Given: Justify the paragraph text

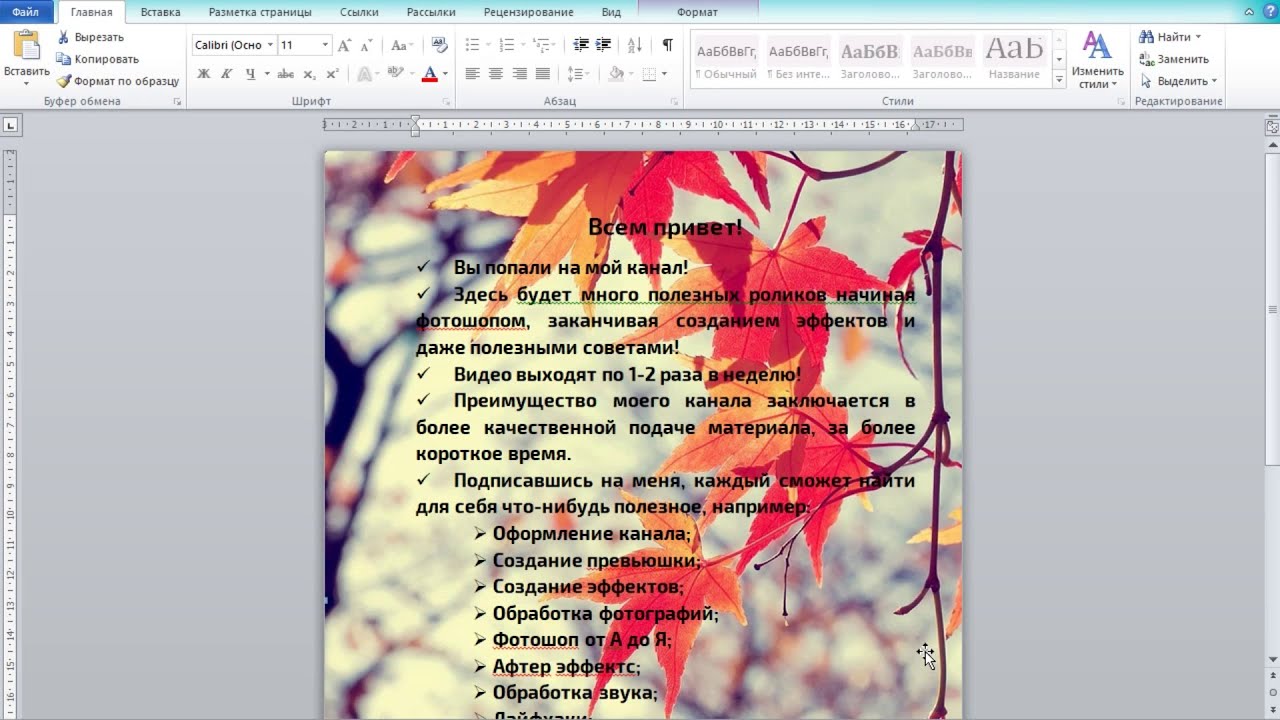Looking at the screenshot, I should coord(543,74).
